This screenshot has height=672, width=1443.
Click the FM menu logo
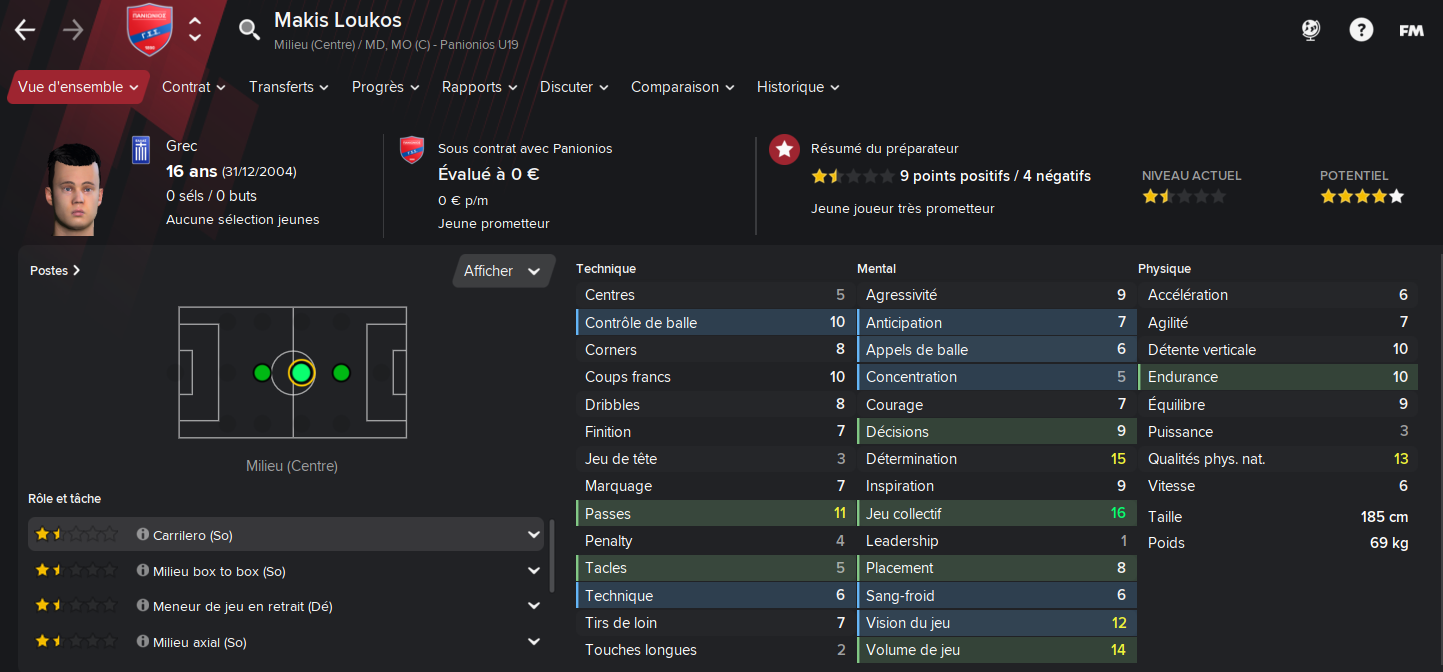[x=1411, y=30]
